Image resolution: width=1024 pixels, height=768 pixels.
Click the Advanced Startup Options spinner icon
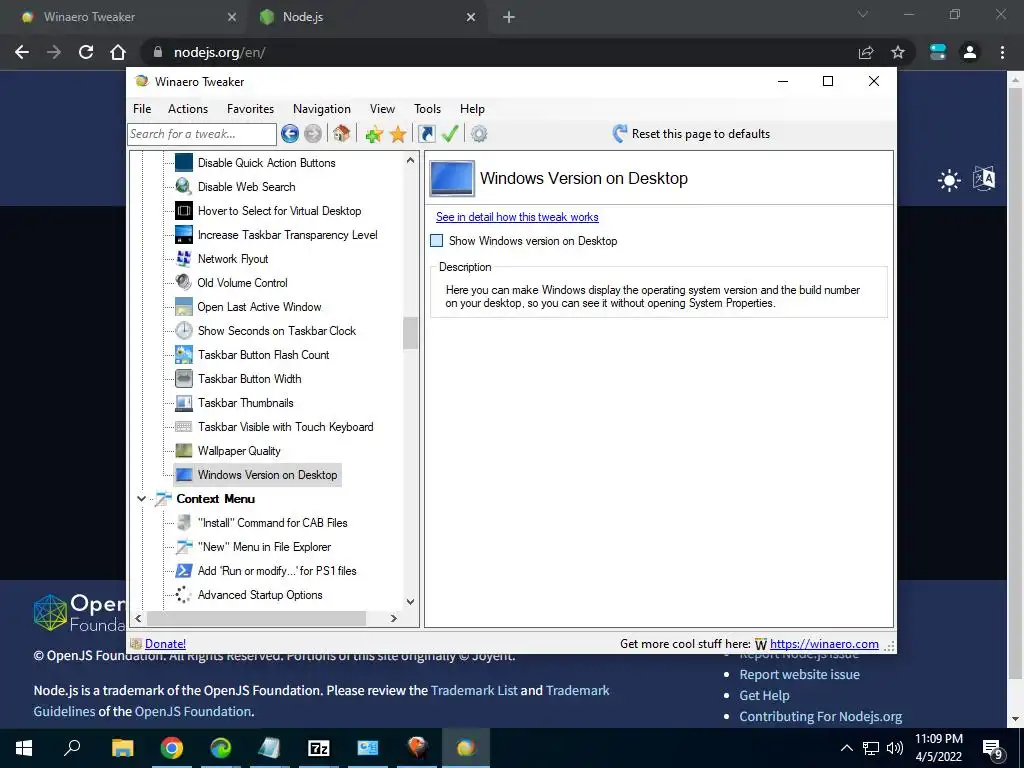pyautogui.click(x=184, y=595)
